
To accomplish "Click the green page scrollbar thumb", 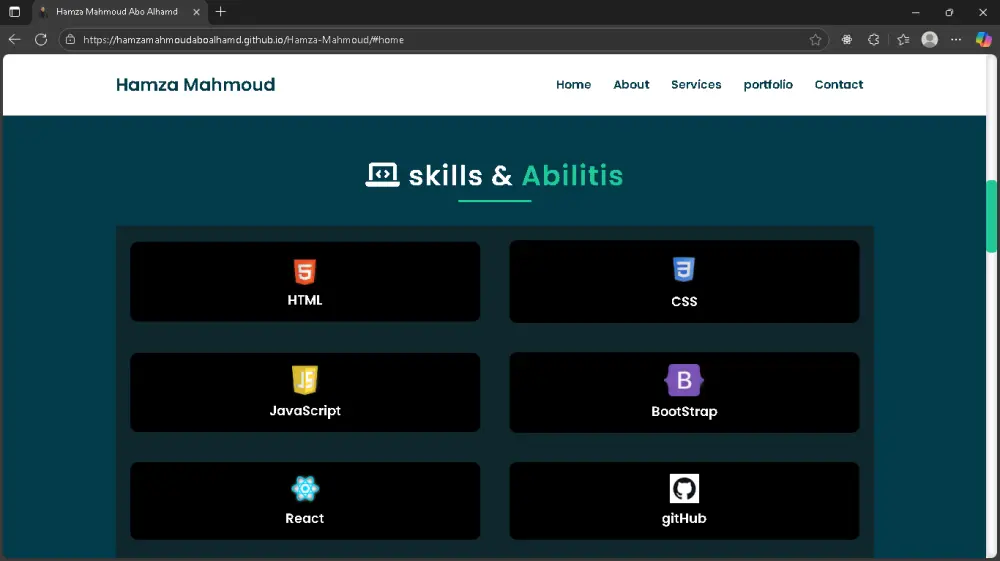I will tap(991, 216).
